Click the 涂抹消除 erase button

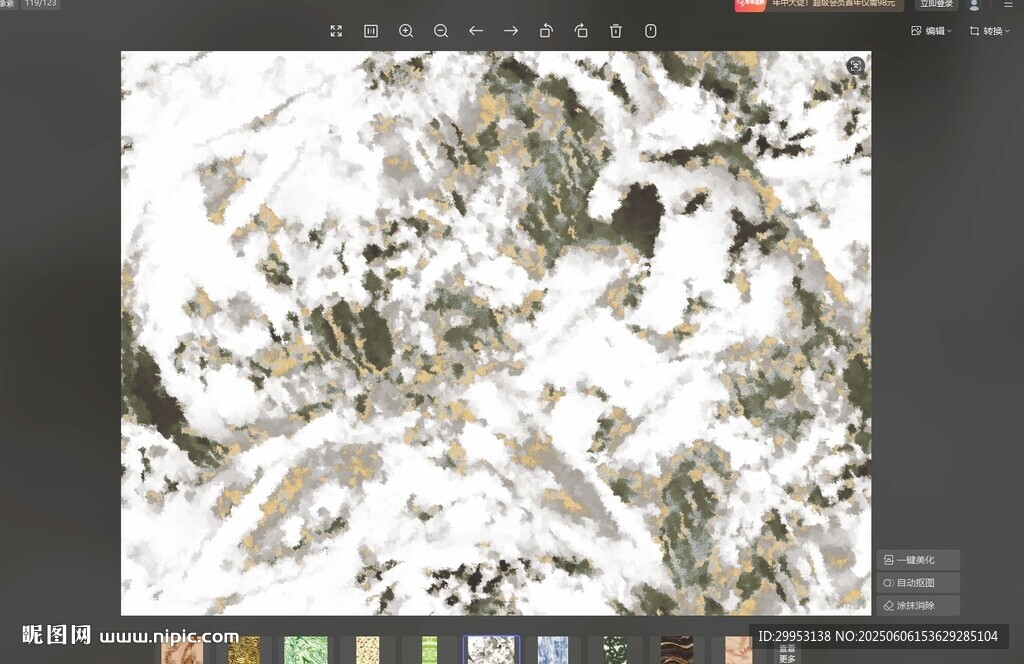coord(918,605)
